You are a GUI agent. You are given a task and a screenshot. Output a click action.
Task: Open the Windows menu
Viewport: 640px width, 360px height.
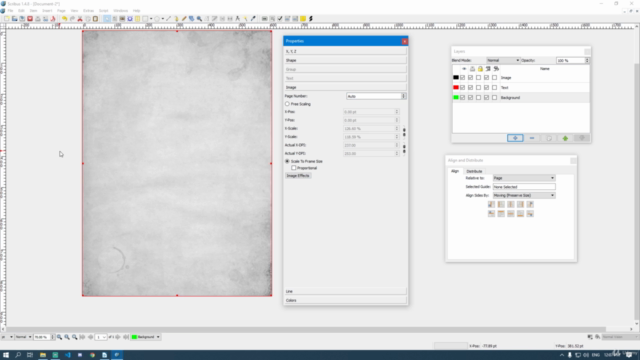pos(120,11)
